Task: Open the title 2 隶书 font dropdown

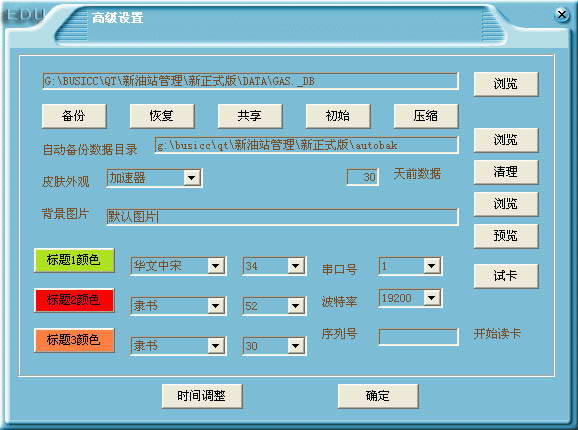Action: point(216,306)
